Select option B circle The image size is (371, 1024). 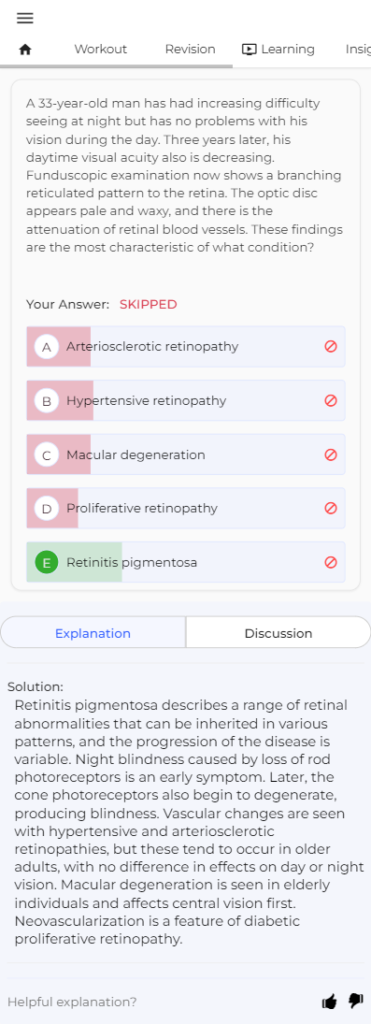(x=46, y=400)
